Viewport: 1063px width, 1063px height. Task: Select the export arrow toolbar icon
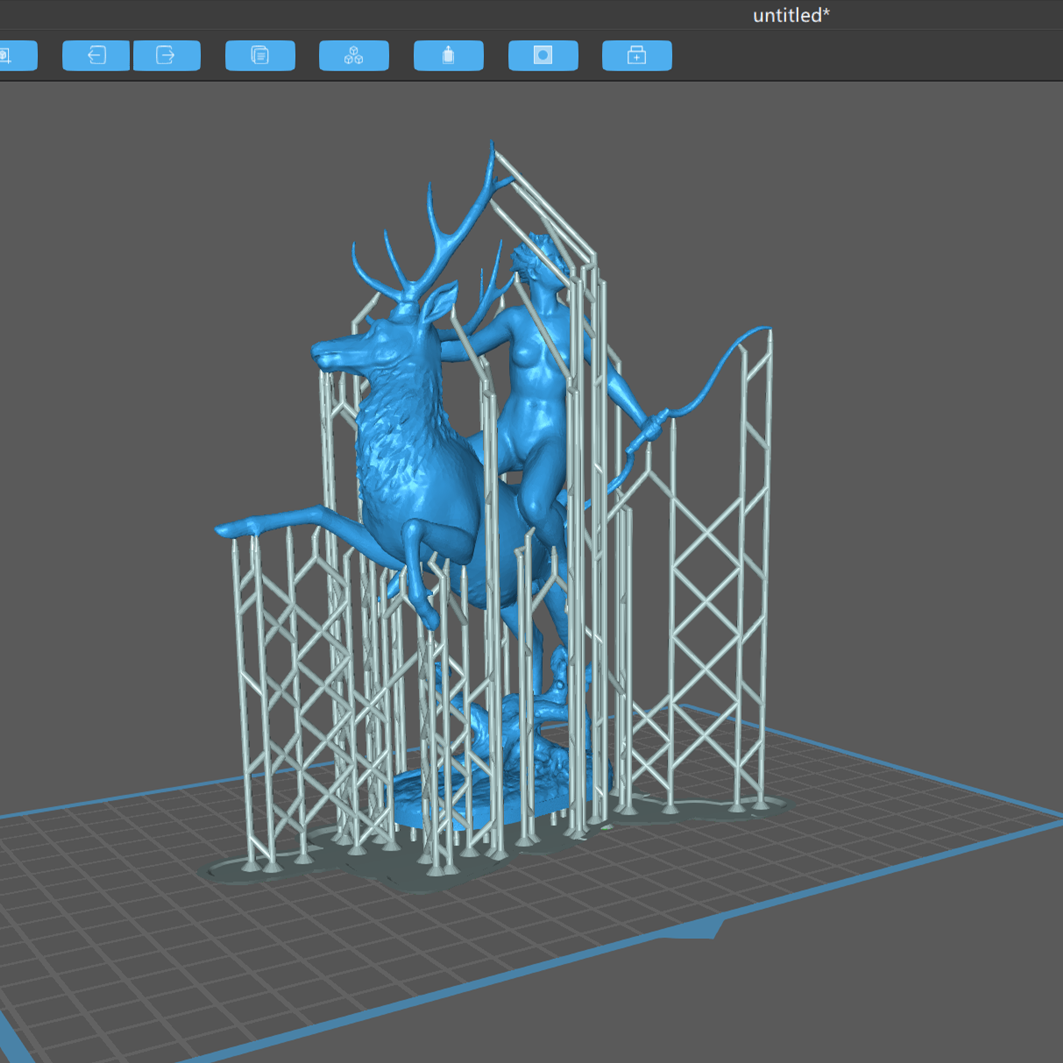tap(166, 55)
